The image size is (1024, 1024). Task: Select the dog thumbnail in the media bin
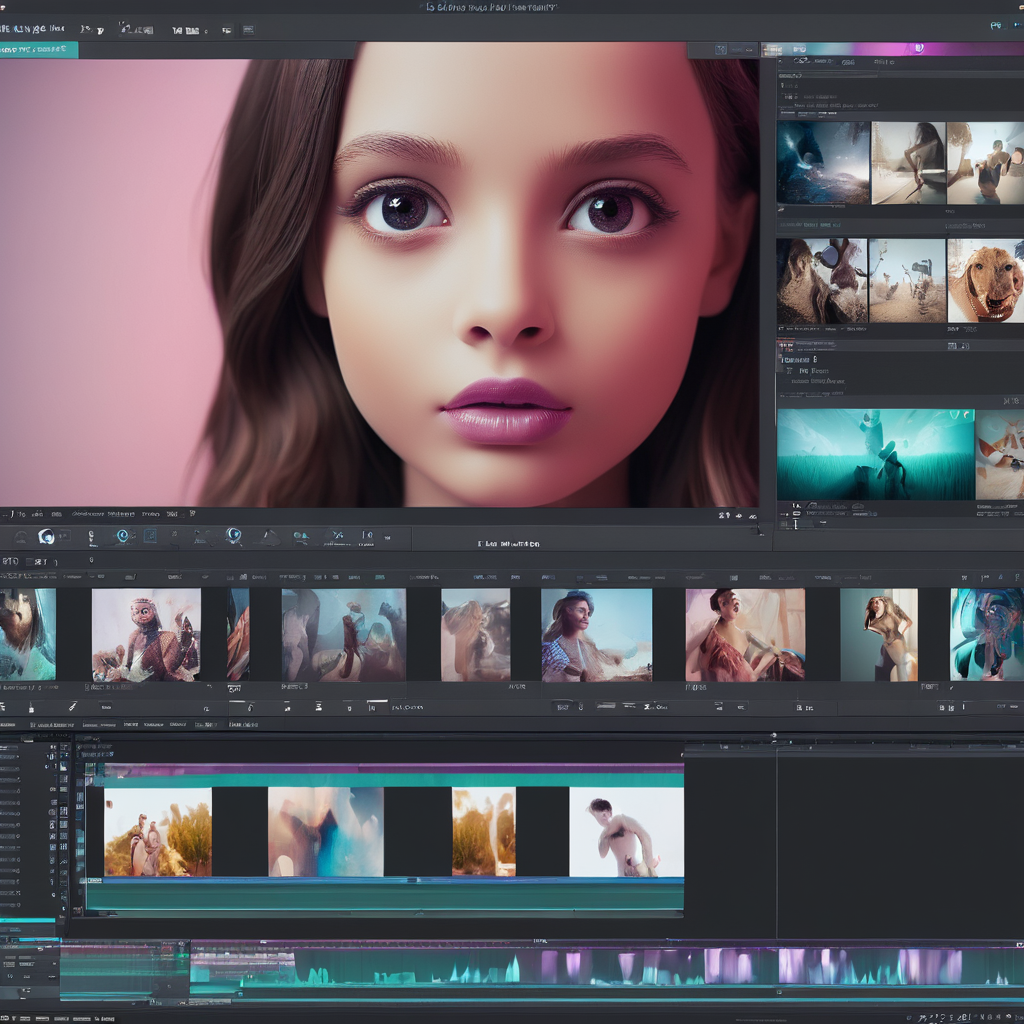(x=985, y=280)
